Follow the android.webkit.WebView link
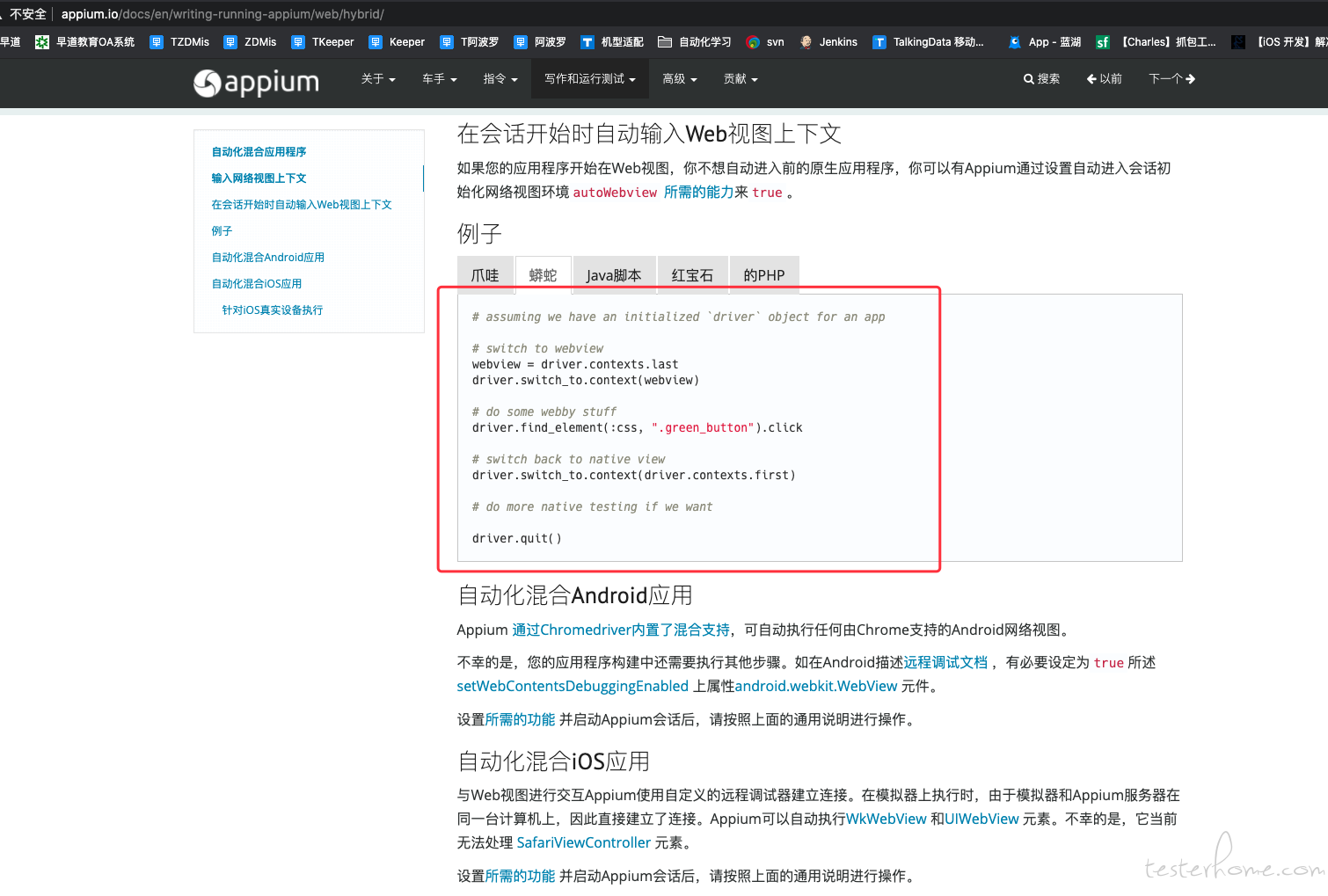Image resolution: width=1328 pixels, height=896 pixels. [816, 686]
